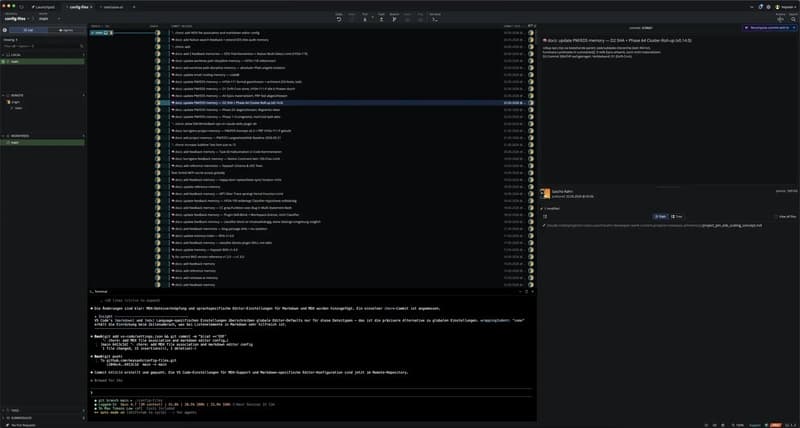This screenshot has width=800, height=428.
Task: Open the main branch dropdown in the header
Action: coord(49,18)
